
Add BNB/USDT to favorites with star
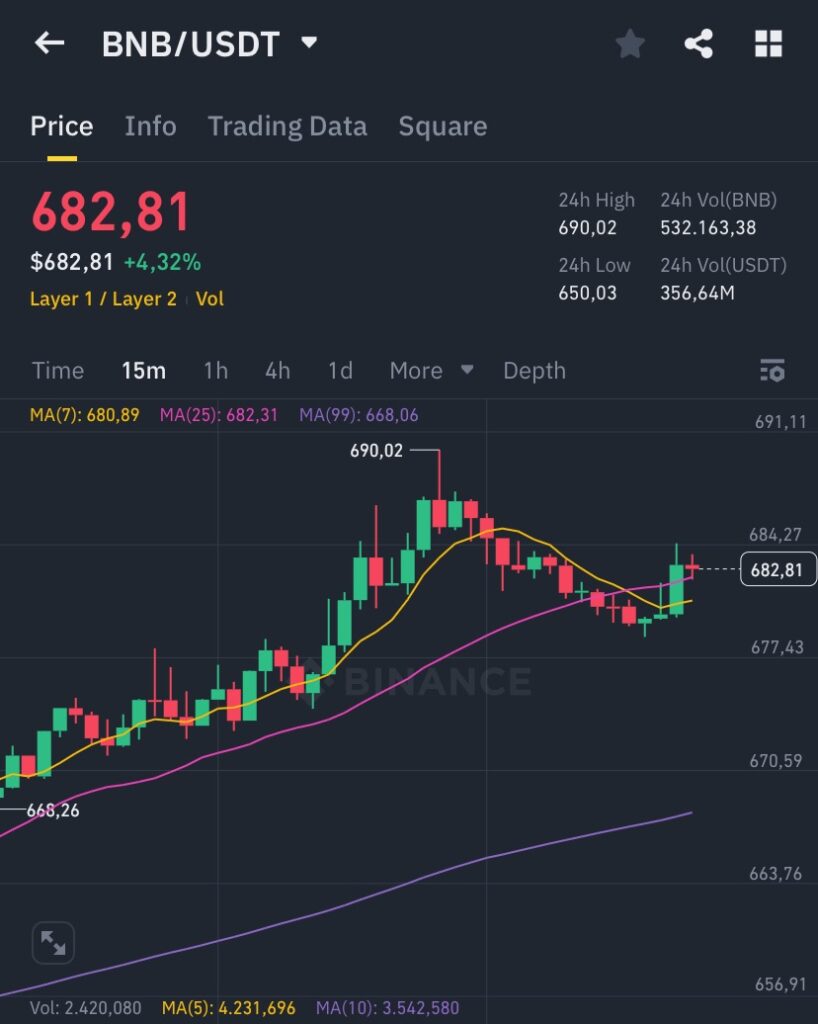point(630,44)
